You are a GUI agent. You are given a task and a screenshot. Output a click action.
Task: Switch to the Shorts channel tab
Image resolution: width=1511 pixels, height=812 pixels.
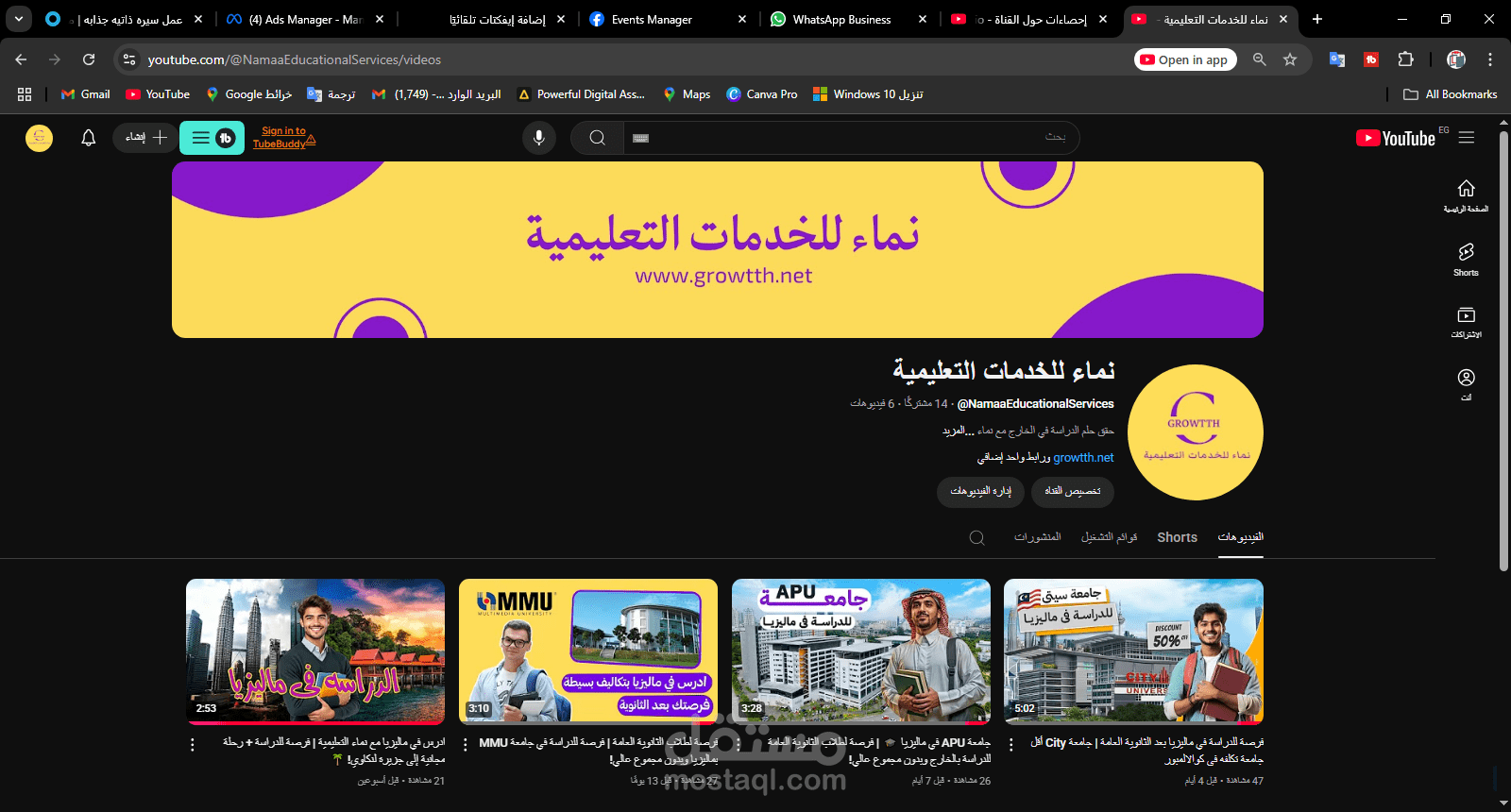pyautogui.click(x=1177, y=537)
